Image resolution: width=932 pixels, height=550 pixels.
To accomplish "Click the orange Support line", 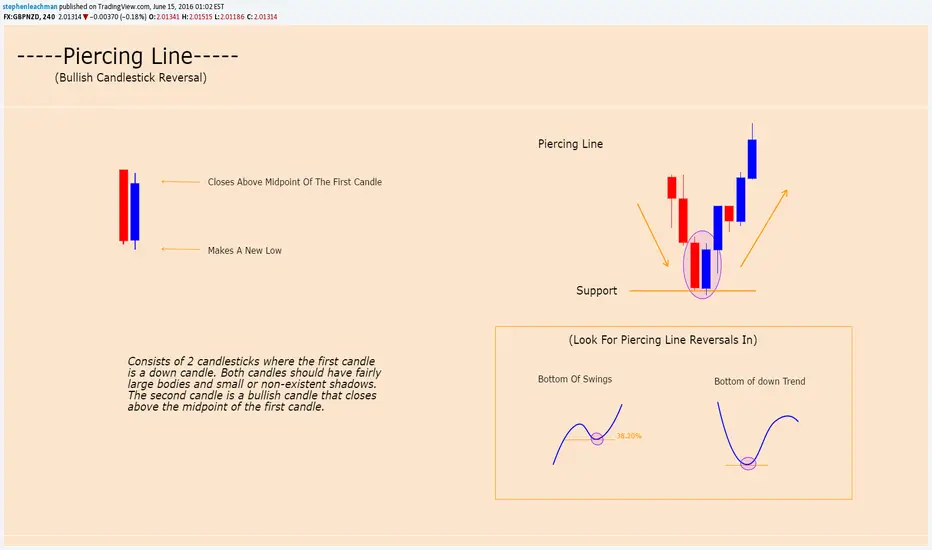I will click(x=692, y=291).
